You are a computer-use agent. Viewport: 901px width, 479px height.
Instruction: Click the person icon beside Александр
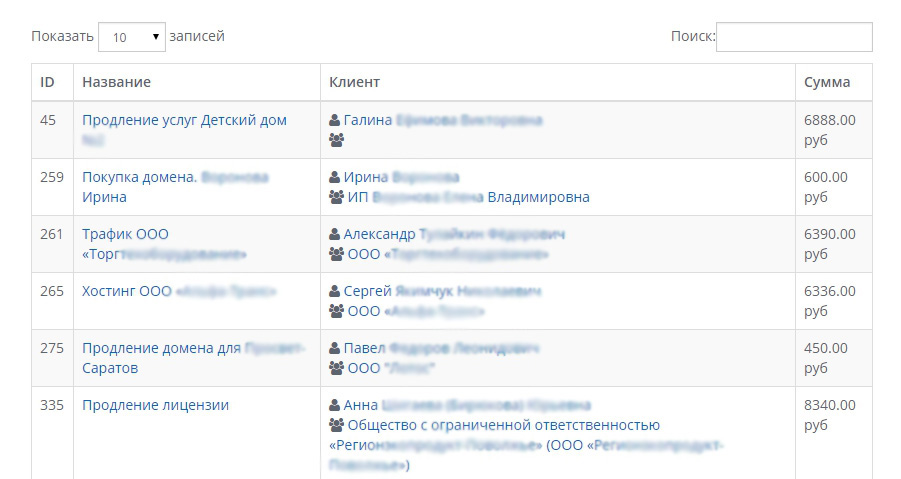pyautogui.click(x=335, y=234)
